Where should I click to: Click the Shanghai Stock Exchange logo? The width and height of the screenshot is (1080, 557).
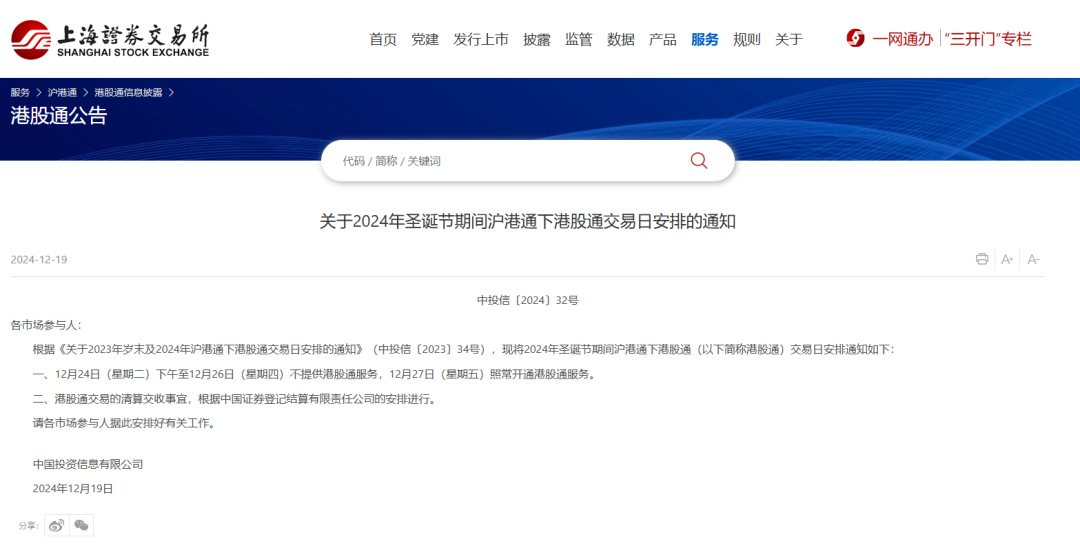110,40
